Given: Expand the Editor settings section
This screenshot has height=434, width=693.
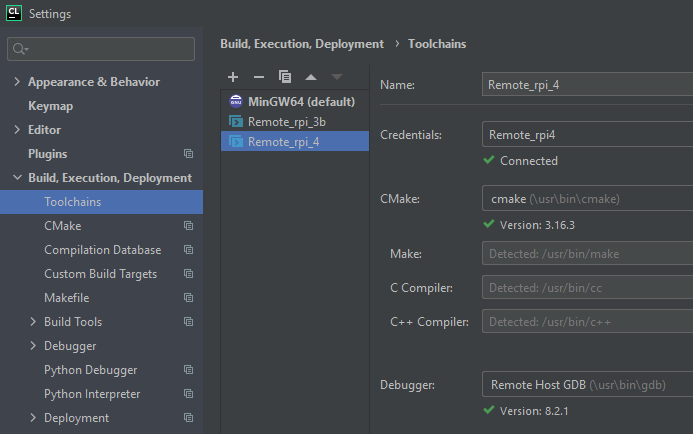Looking at the screenshot, I should tap(17, 130).
